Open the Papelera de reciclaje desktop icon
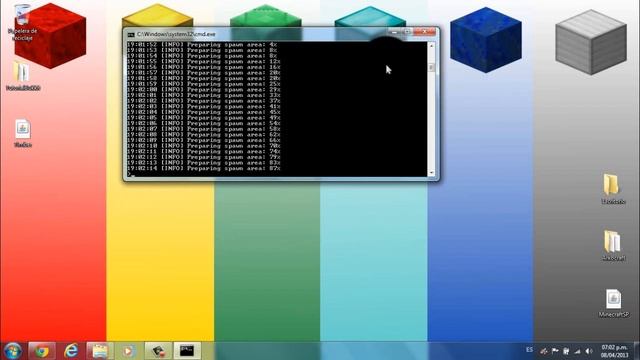 [22, 22]
